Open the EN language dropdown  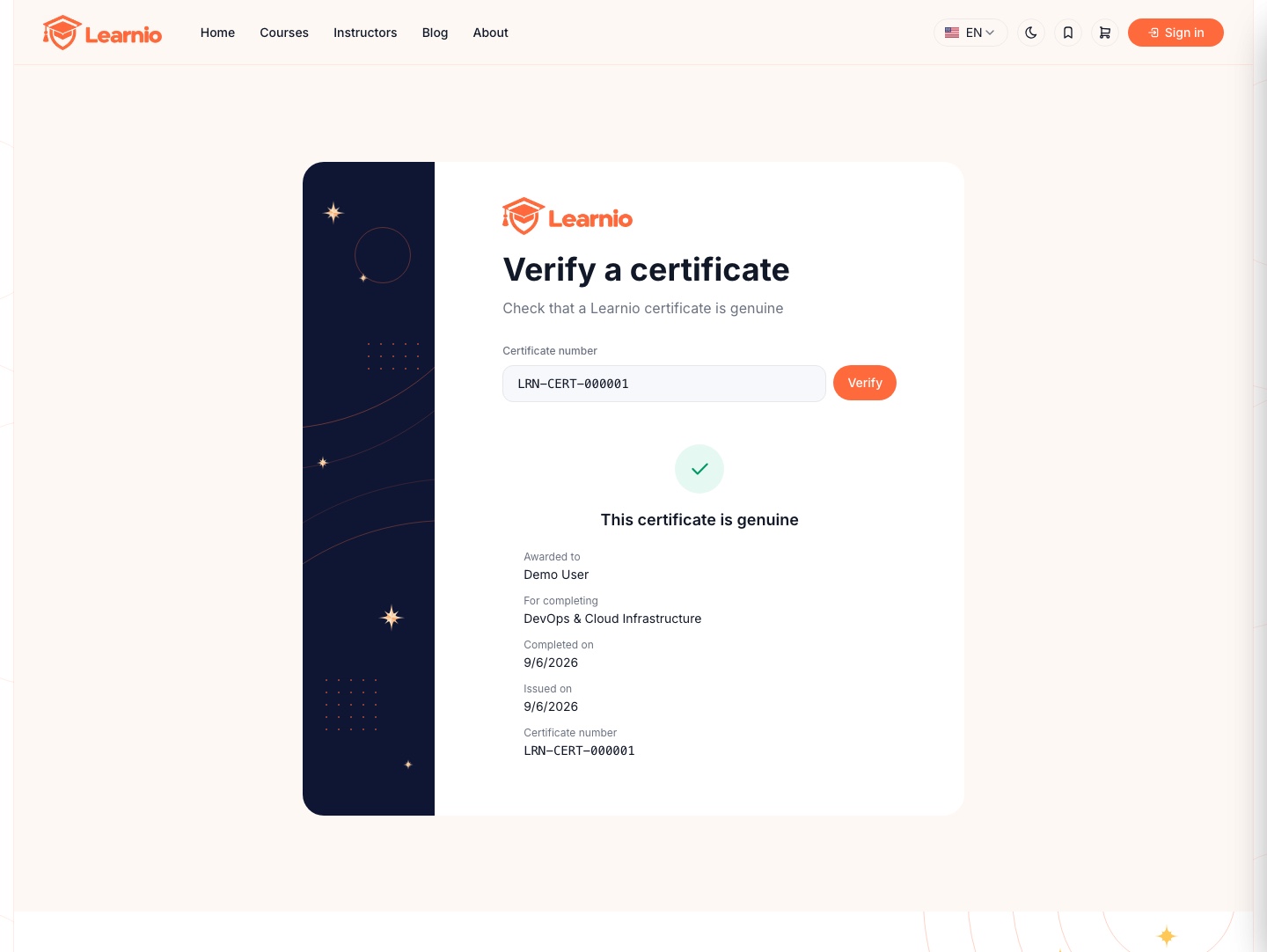pyautogui.click(x=970, y=33)
